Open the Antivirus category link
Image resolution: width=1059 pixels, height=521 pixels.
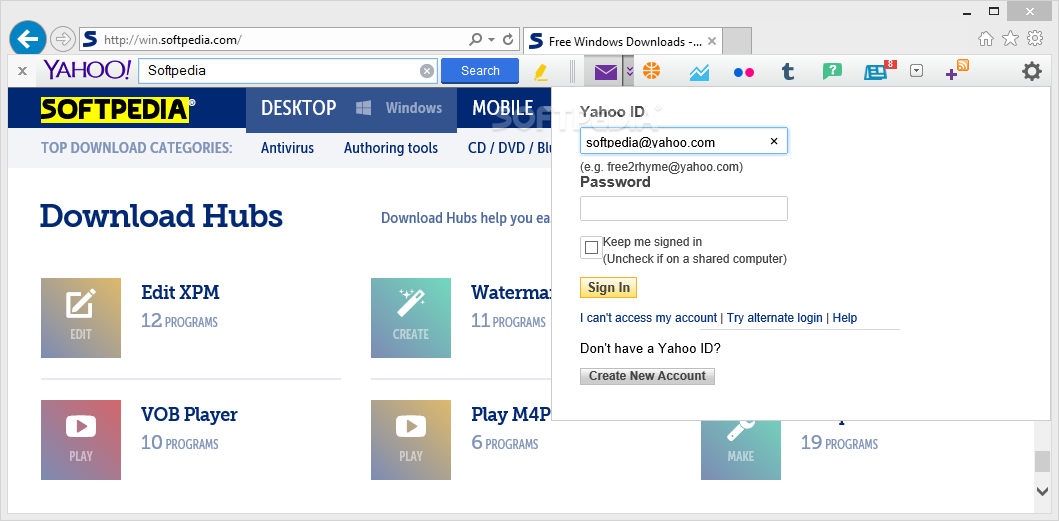287,148
